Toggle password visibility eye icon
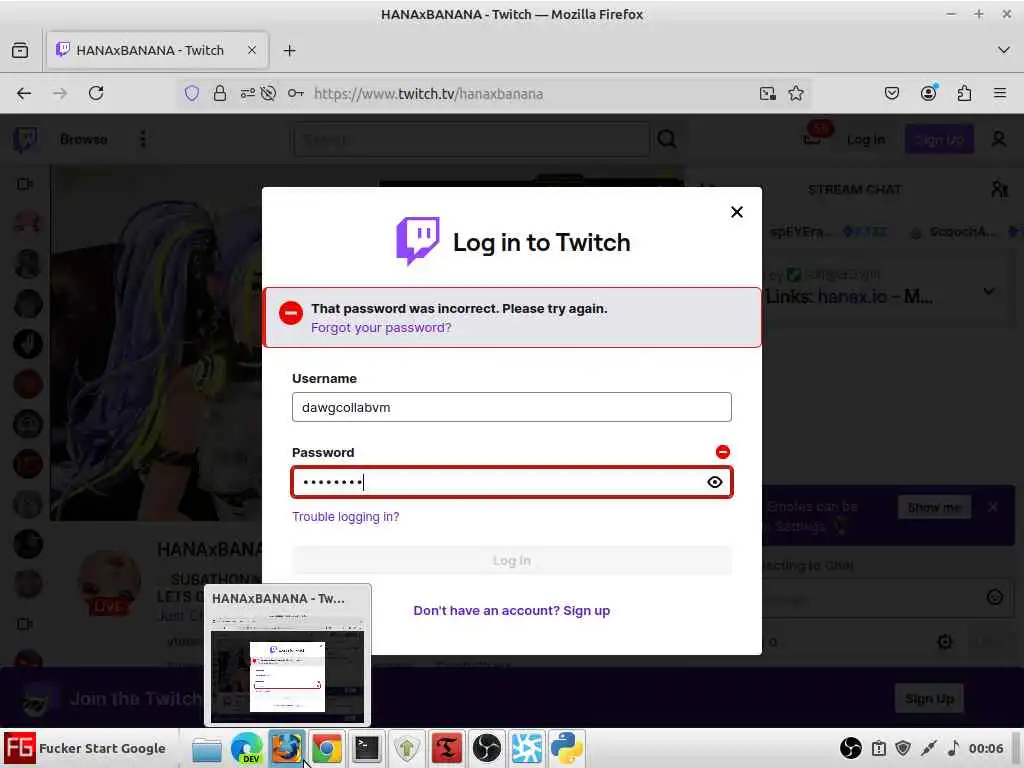Image resolution: width=1024 pixels, height=768 pixels. (714, 482)
